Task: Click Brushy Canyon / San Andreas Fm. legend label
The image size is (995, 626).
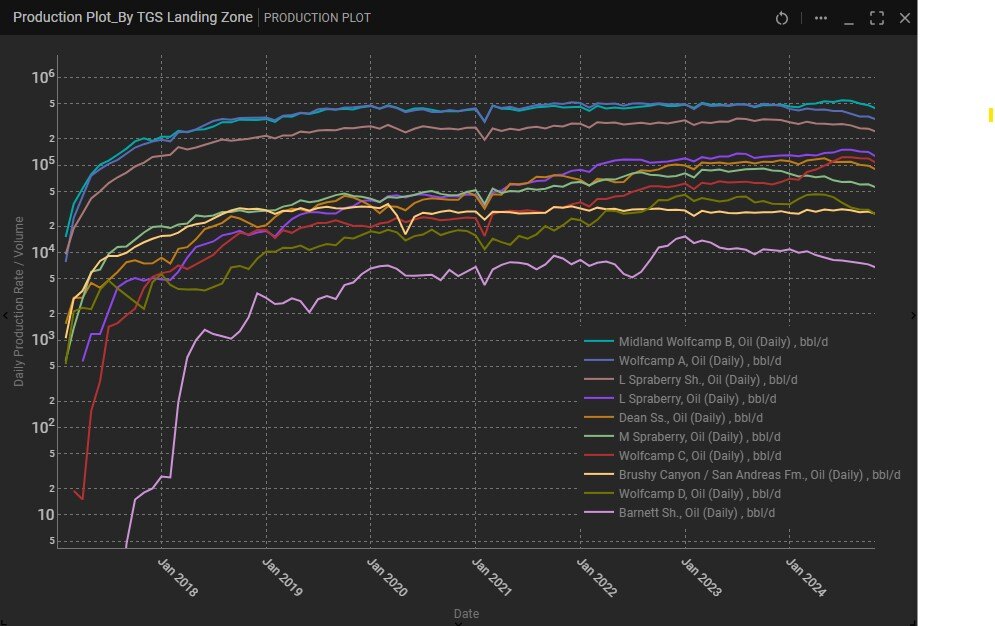Action: tap(759, 475)
